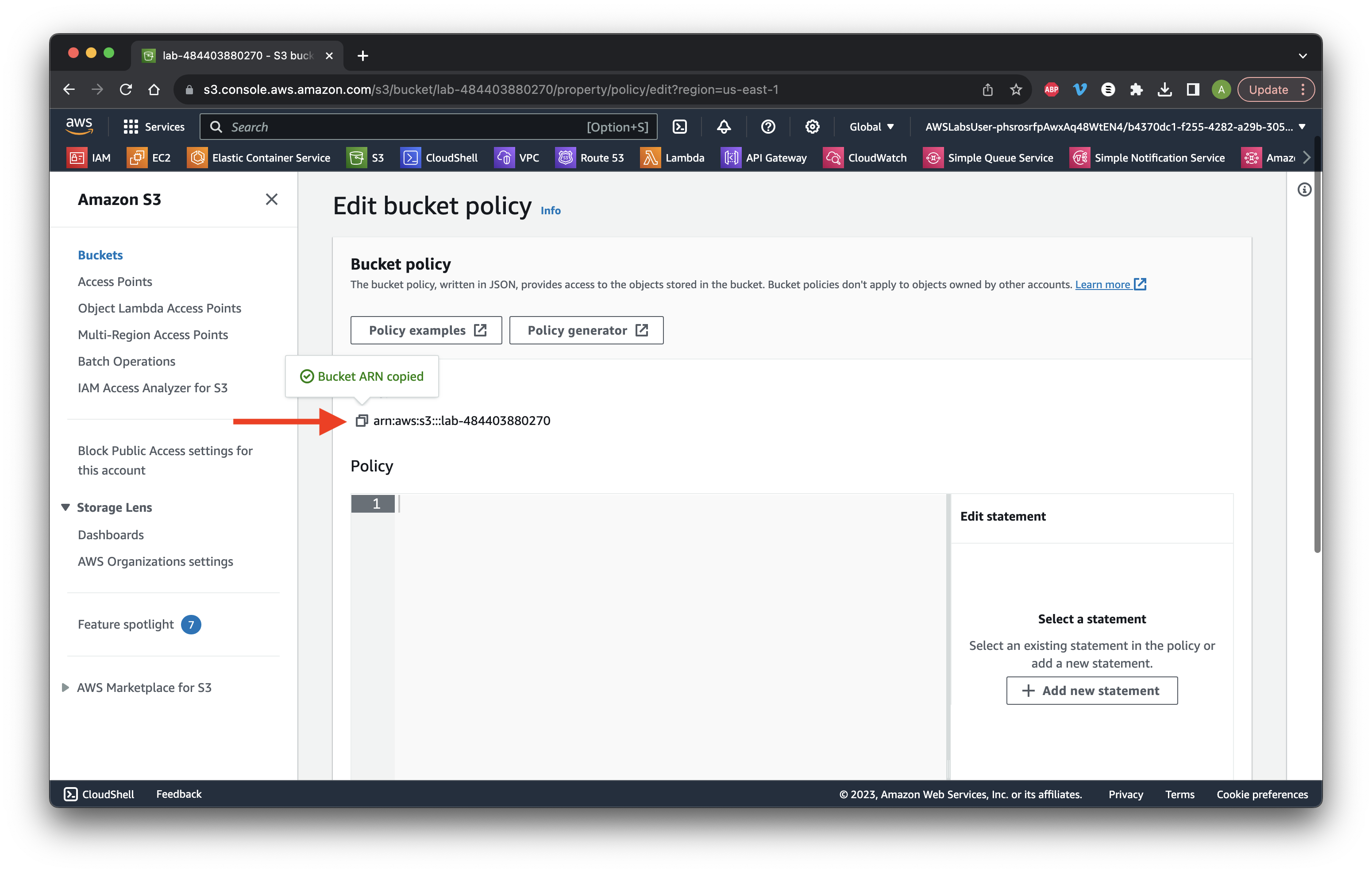The image size is (1372, 873).
Task: Open the AdBlock Plus extension
Action: coord(1051,89)
